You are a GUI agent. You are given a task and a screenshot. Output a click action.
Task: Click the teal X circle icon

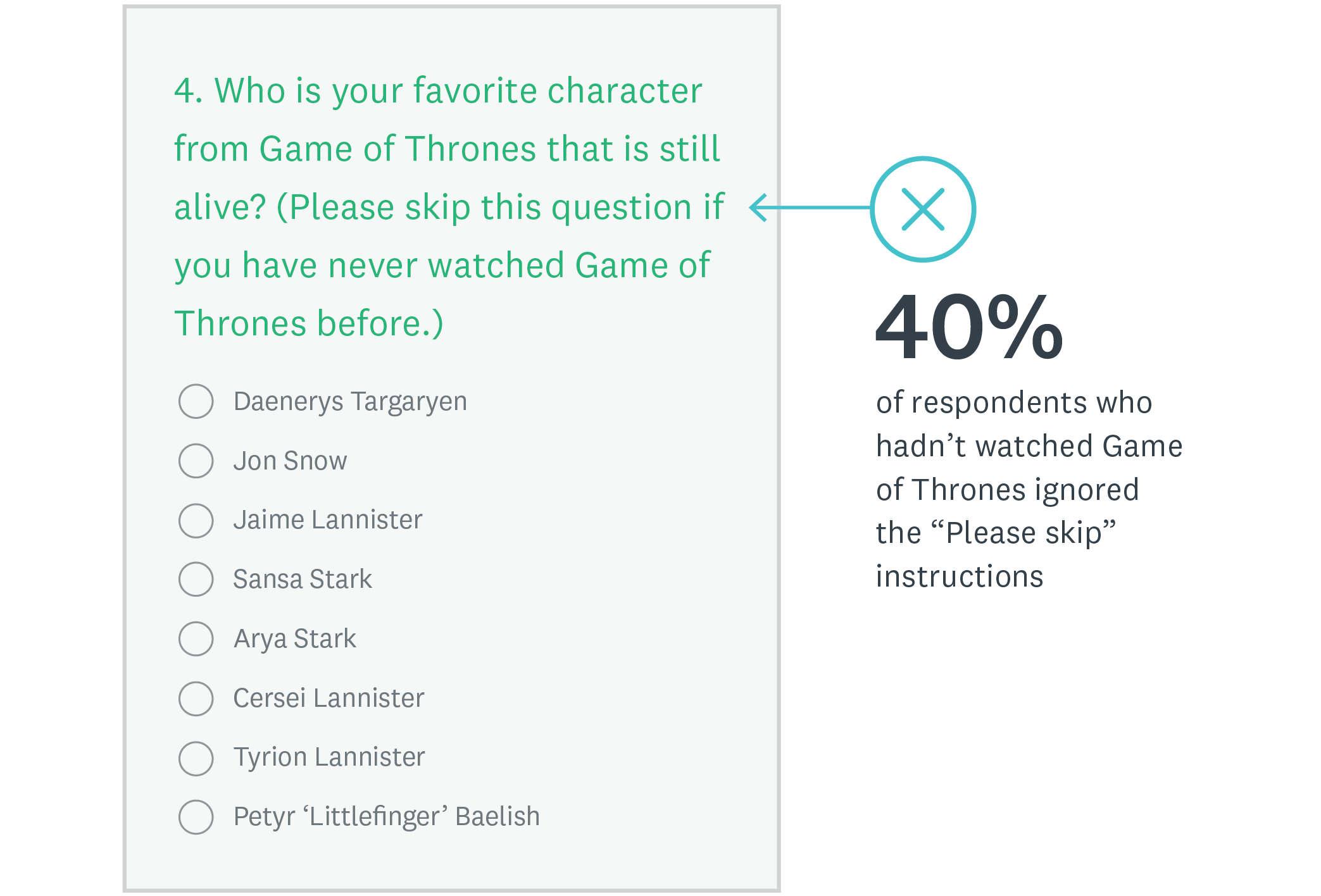[923, 209]
